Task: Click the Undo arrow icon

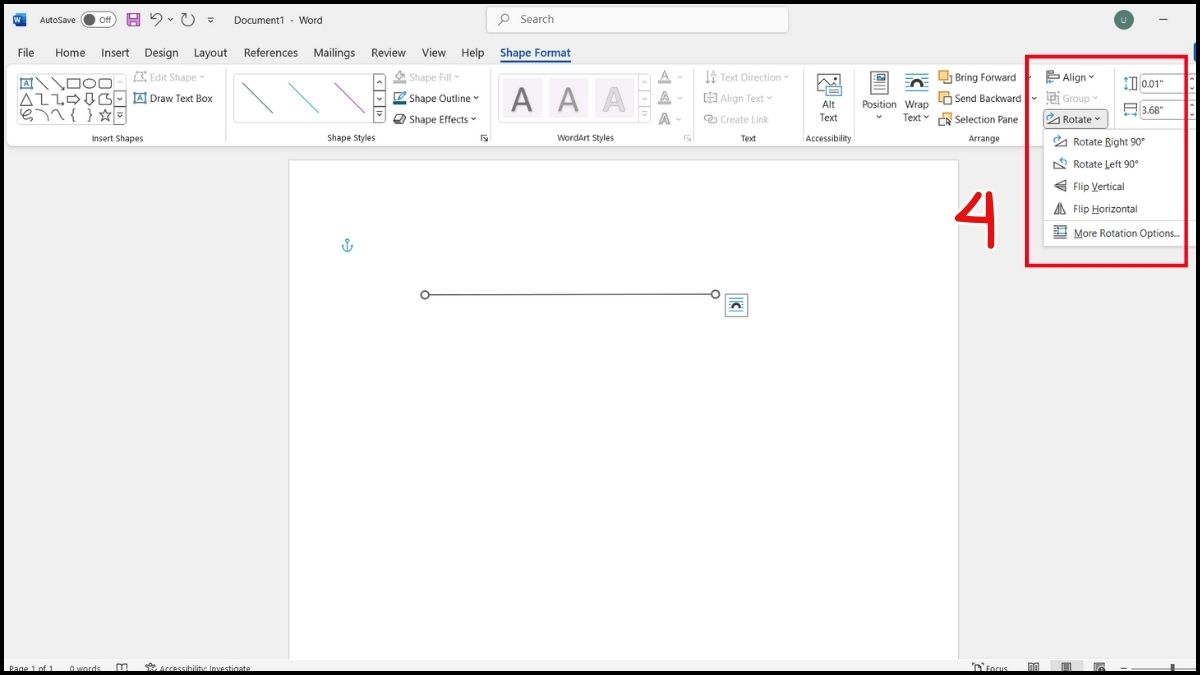Action: [157, 19]
